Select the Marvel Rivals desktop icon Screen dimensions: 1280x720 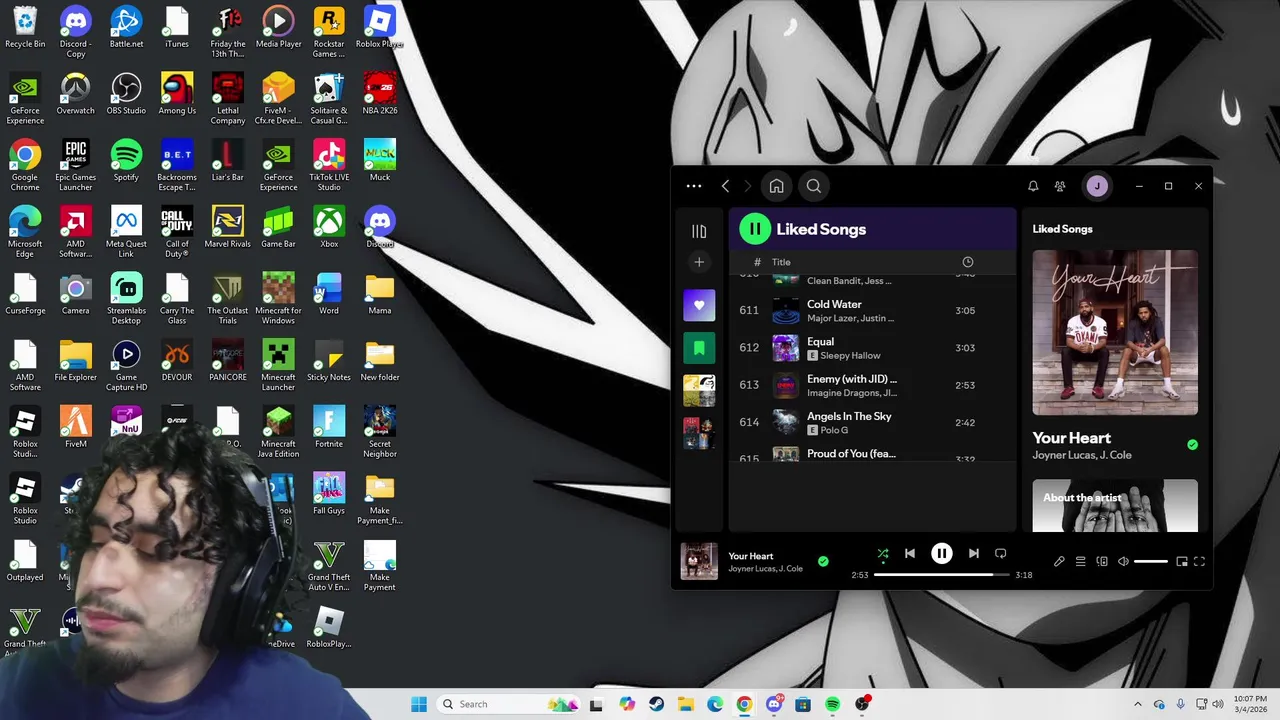click(x=228, y=227)
